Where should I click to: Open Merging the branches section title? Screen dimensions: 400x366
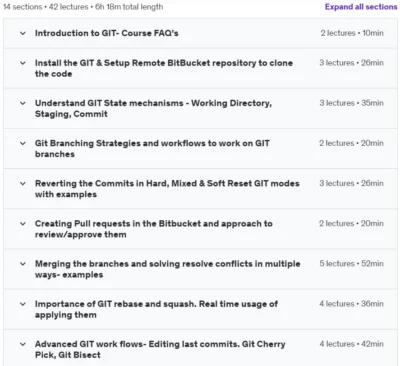point(168,269)
